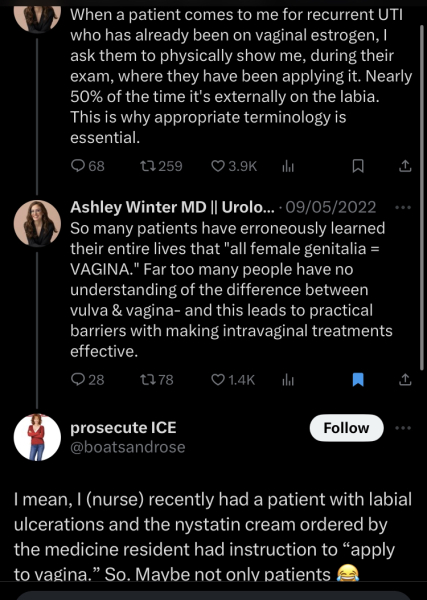View analytics for the vulva & vagina tweet

click(288, 380)
